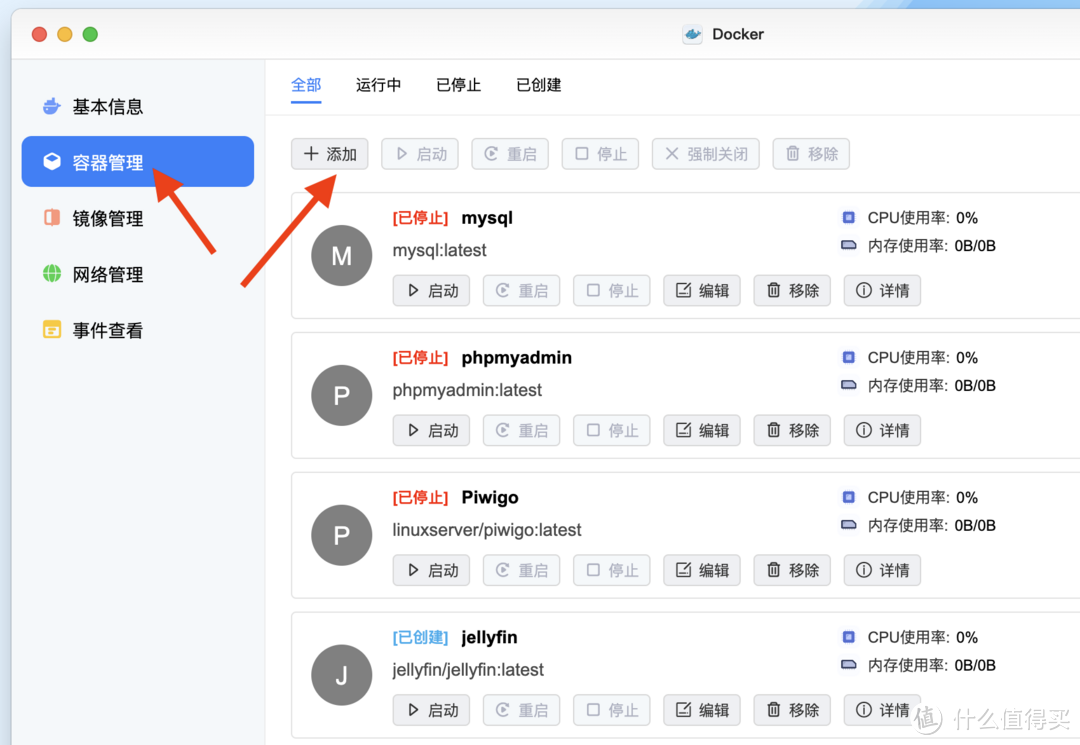Click the J avatar of jellyfin
The height and width of the screenshot is (745, 1080).
click(x=342, y=675)
